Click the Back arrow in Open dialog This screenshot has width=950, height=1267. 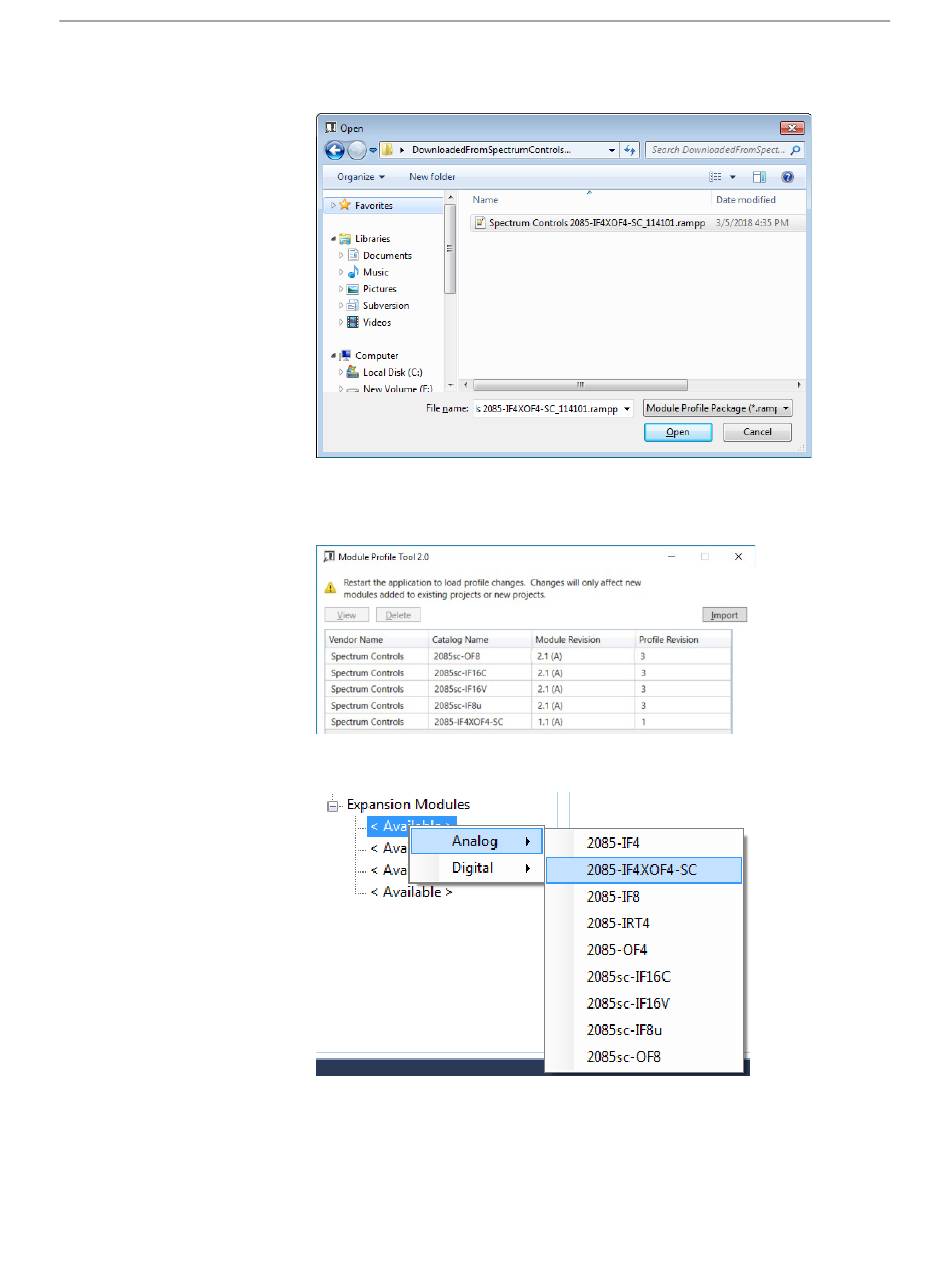(335, 150)
